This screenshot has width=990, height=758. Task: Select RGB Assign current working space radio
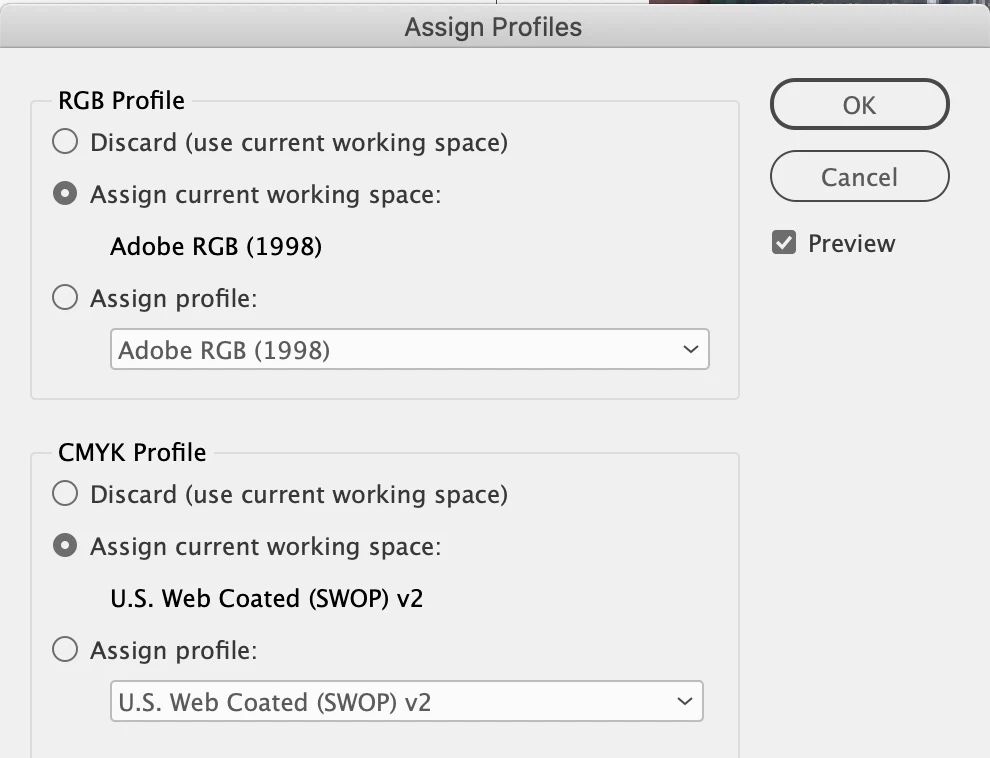(65, 194)
